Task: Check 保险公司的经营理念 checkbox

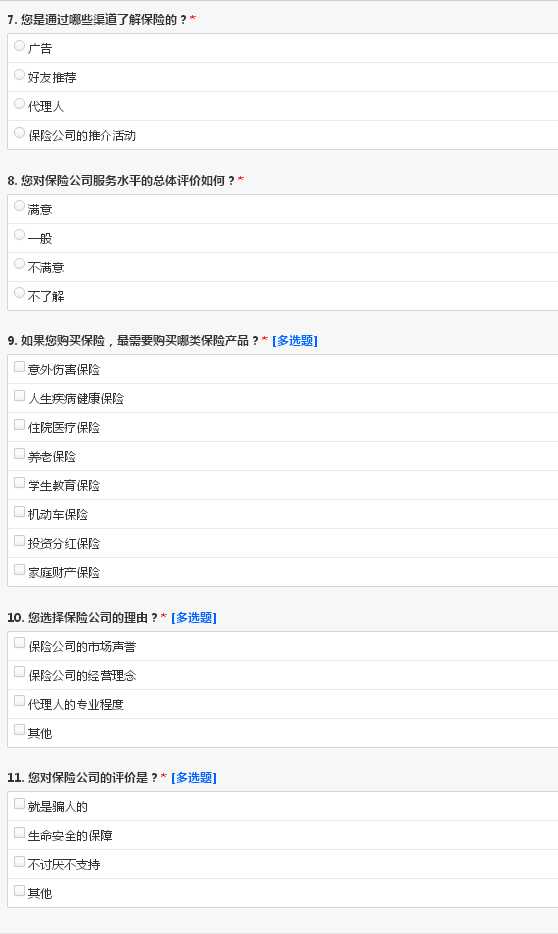Action: 20,673
